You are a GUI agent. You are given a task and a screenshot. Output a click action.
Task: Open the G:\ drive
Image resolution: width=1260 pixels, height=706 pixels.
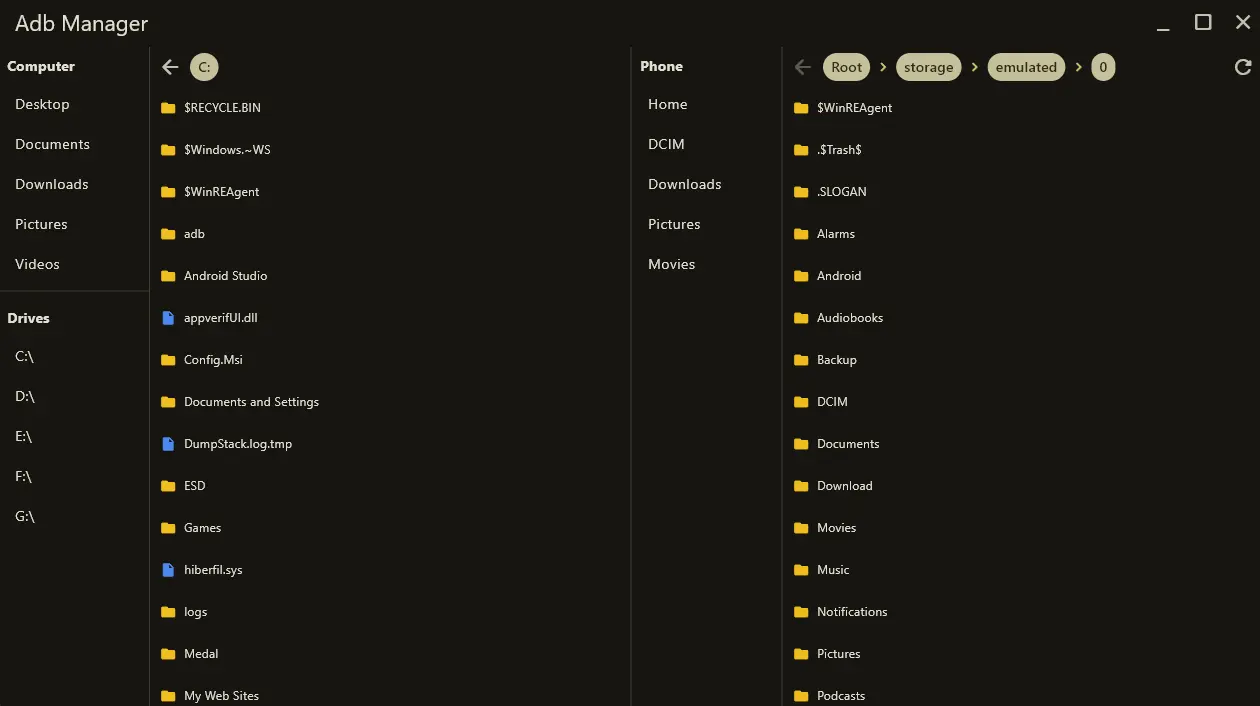tap(25, 516)
